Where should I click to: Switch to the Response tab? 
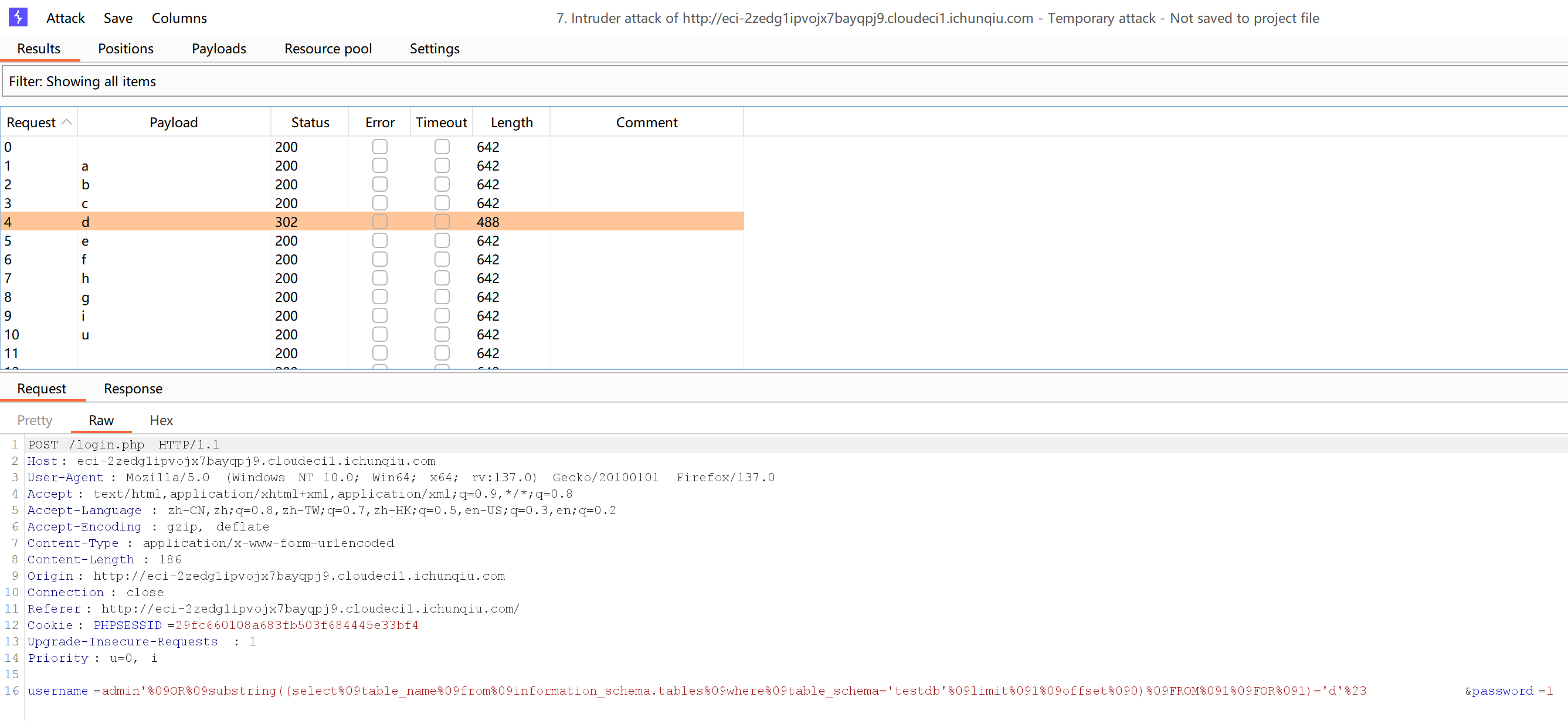click(133, 389)
